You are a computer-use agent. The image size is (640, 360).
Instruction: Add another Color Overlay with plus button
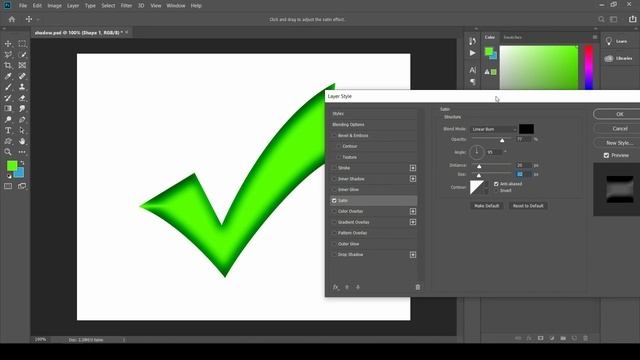(x=413, y=211)
